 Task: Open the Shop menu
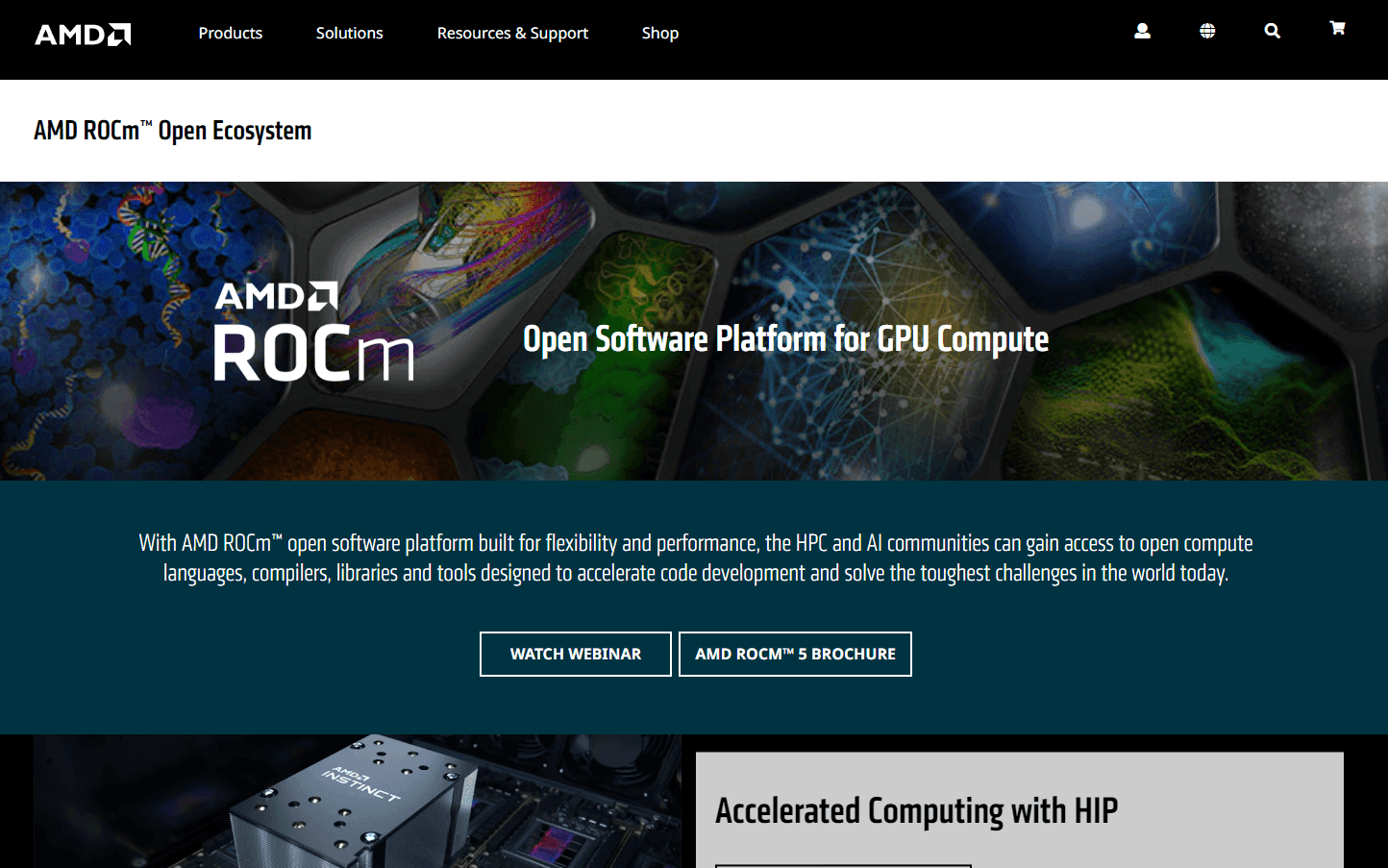[660, 33]
